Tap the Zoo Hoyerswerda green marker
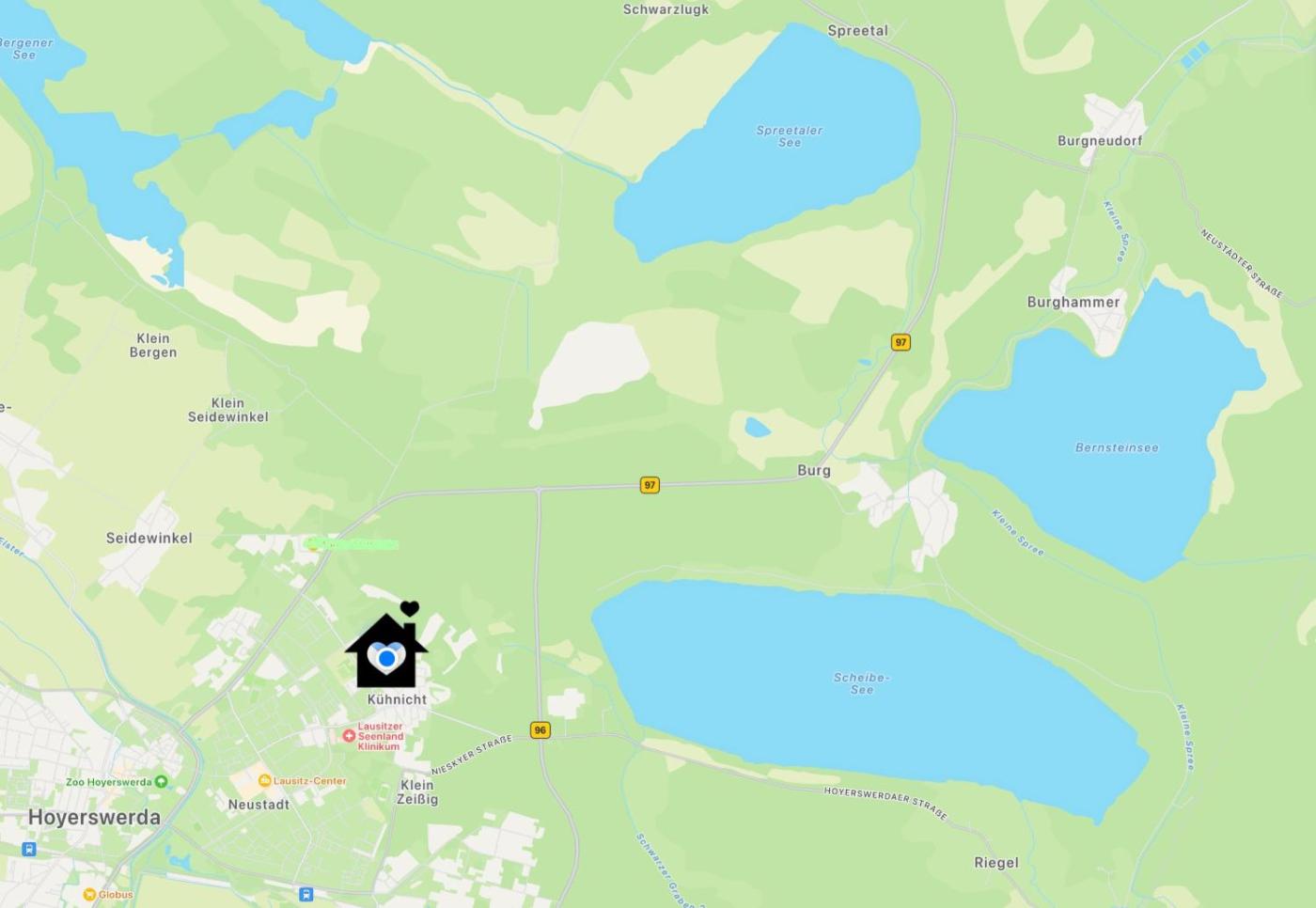Screen dimensions: 1316x908 click(x=161, y=782)
